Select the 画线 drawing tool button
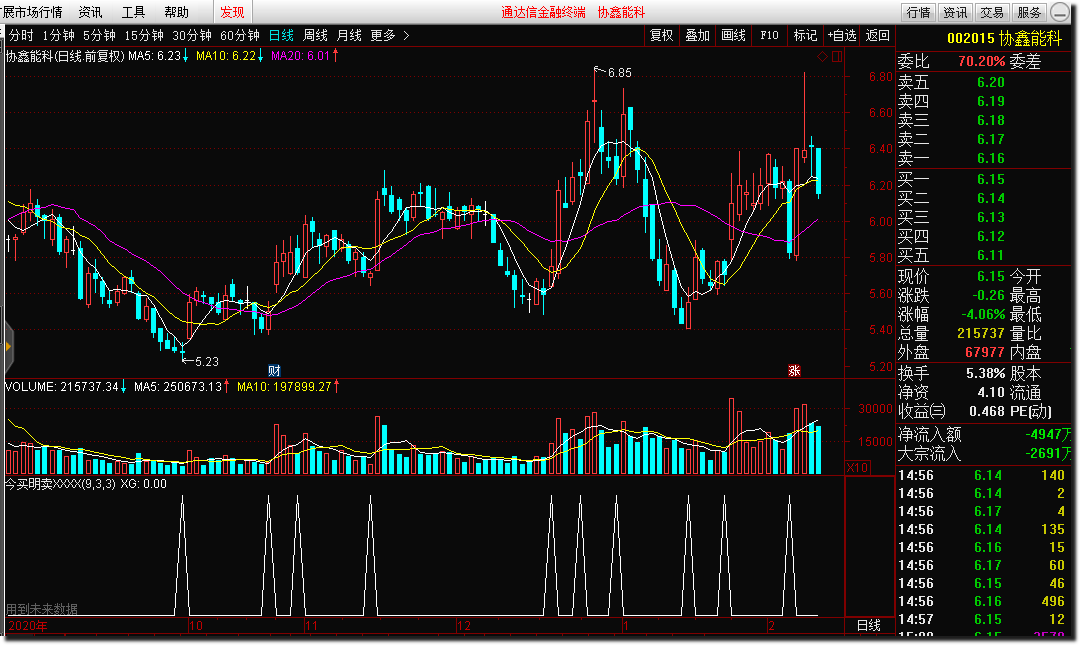This screenshot has height=645, width=1081. pos(733,35)
